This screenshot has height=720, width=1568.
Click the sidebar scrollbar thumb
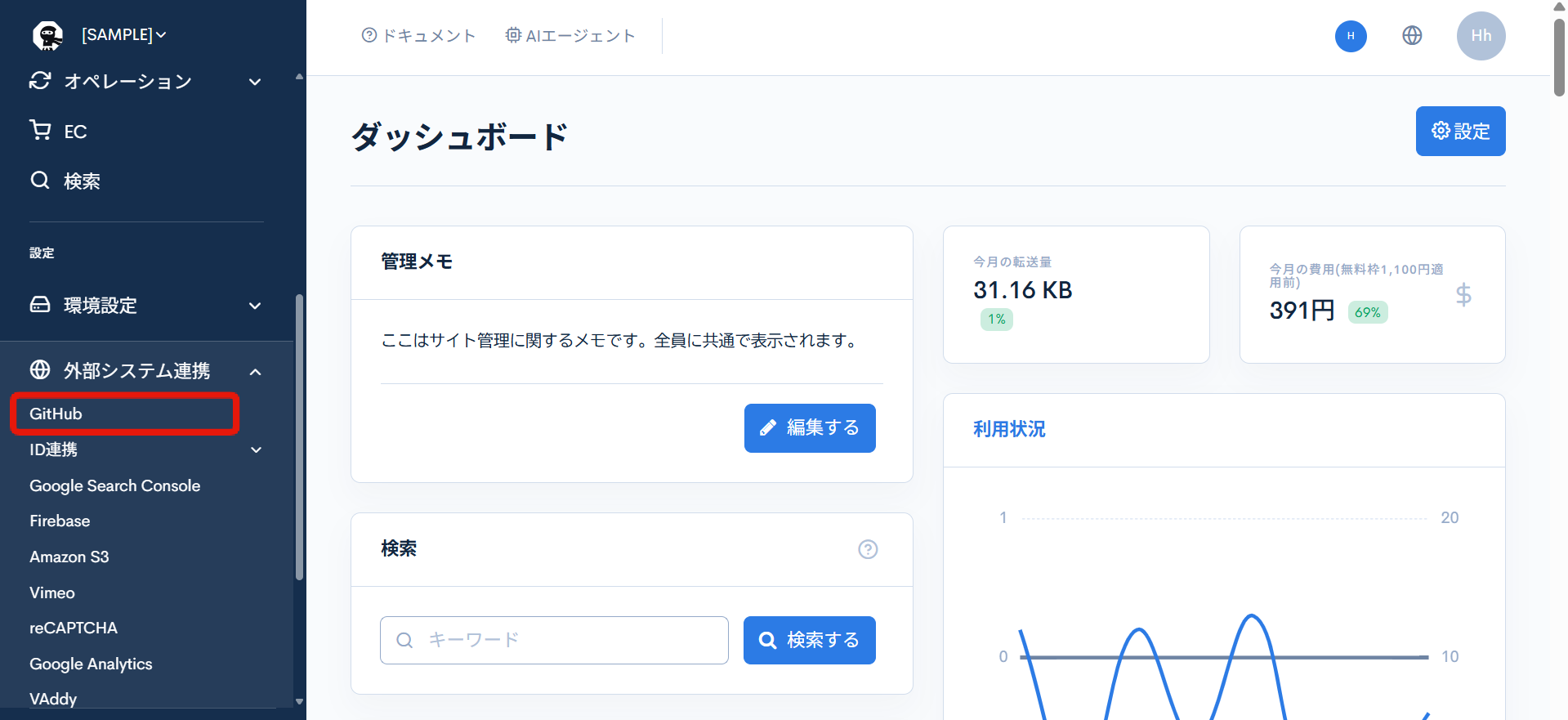[299, 437]
